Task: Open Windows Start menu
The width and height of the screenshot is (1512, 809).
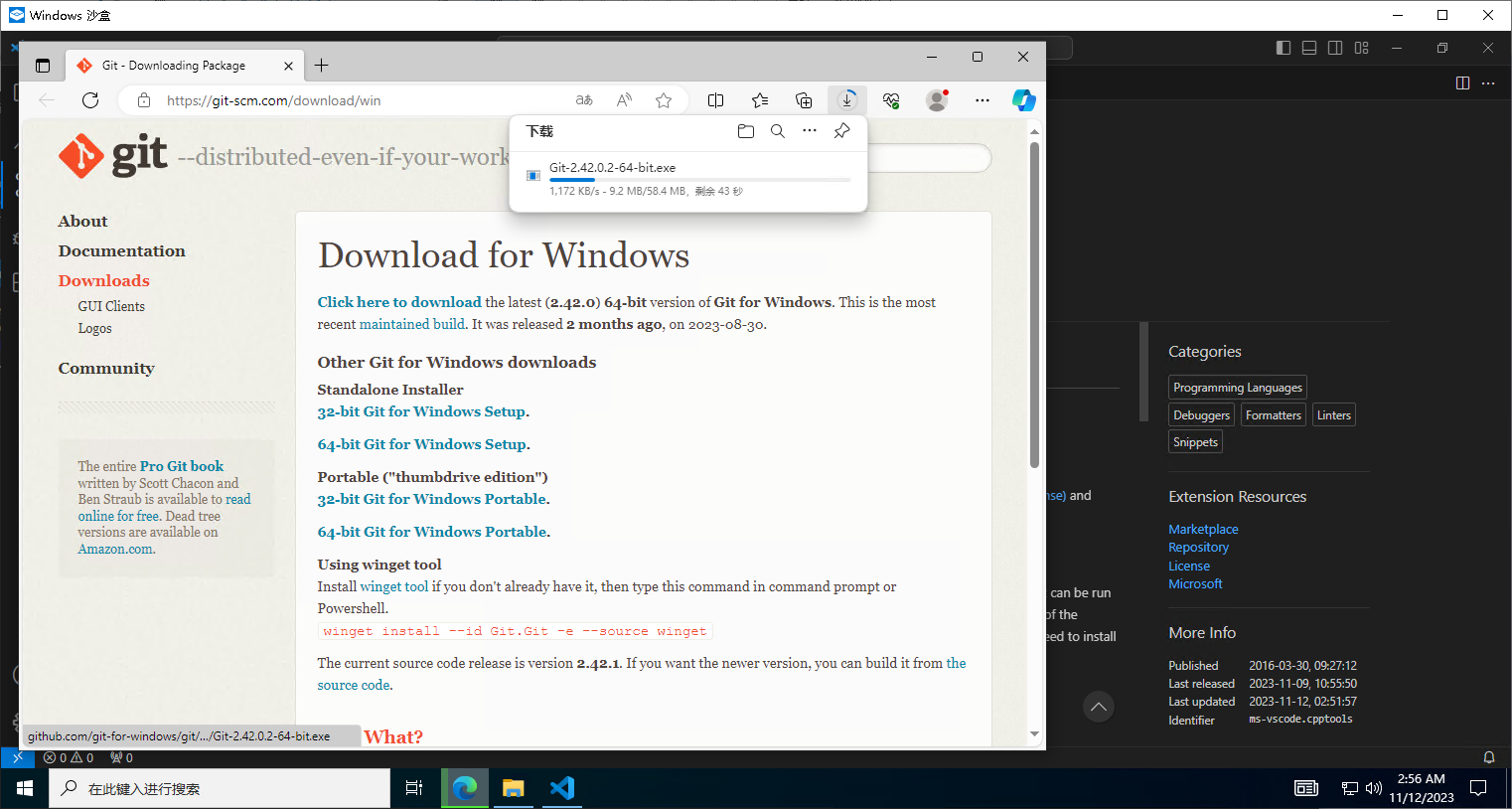Action: pos(25,788)
